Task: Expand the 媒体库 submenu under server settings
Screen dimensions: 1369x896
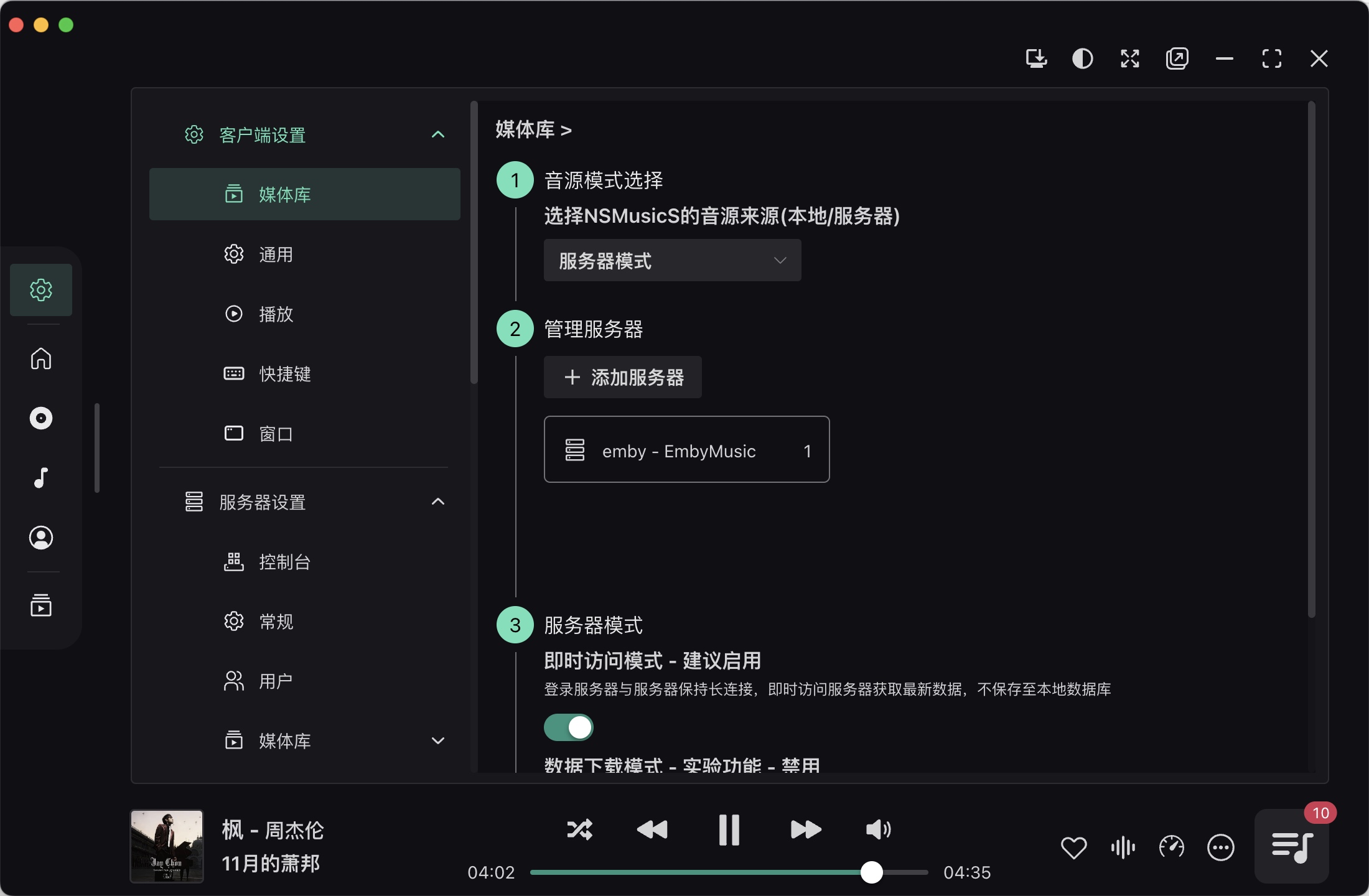Action: point(438,740)
